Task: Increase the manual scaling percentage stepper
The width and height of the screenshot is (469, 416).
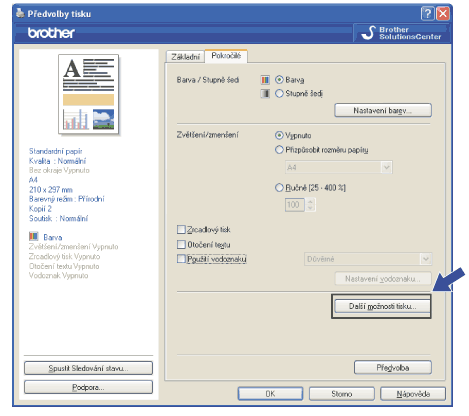Action: click(310, 201)
